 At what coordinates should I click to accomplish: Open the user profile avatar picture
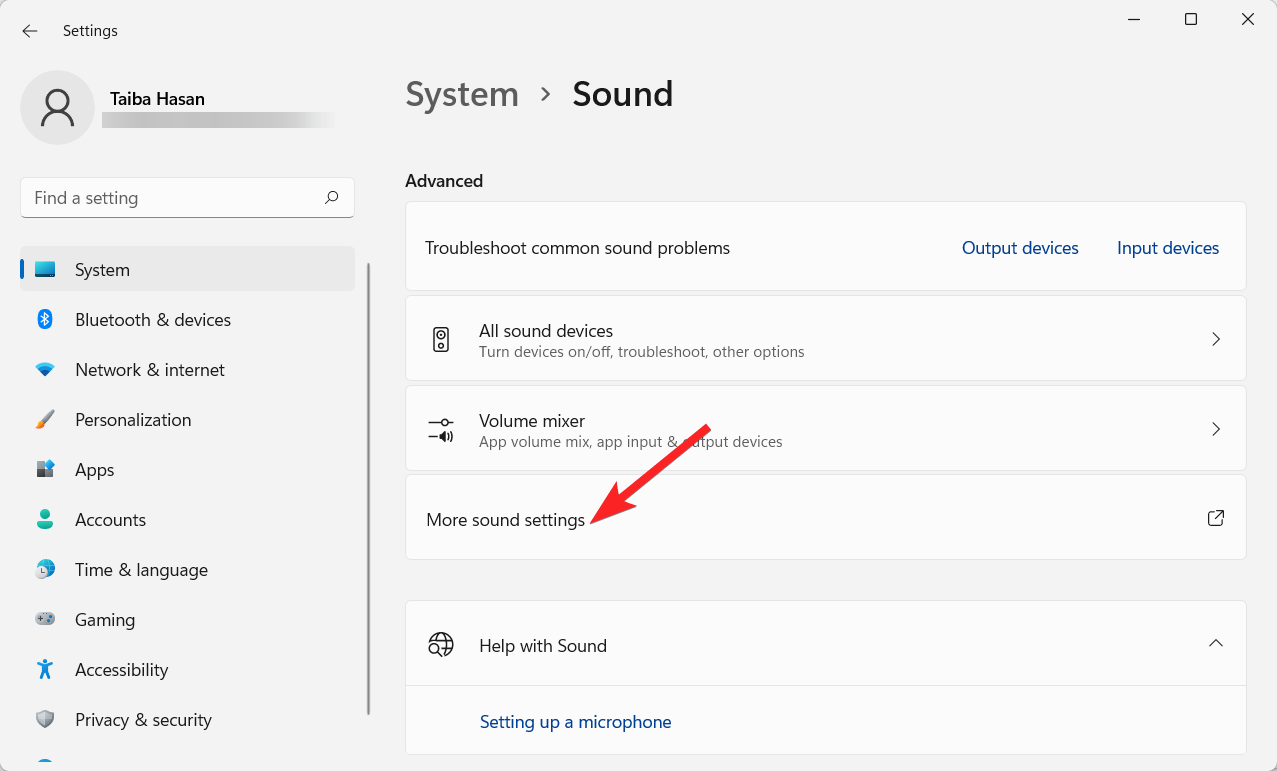(x=58, y=108)
